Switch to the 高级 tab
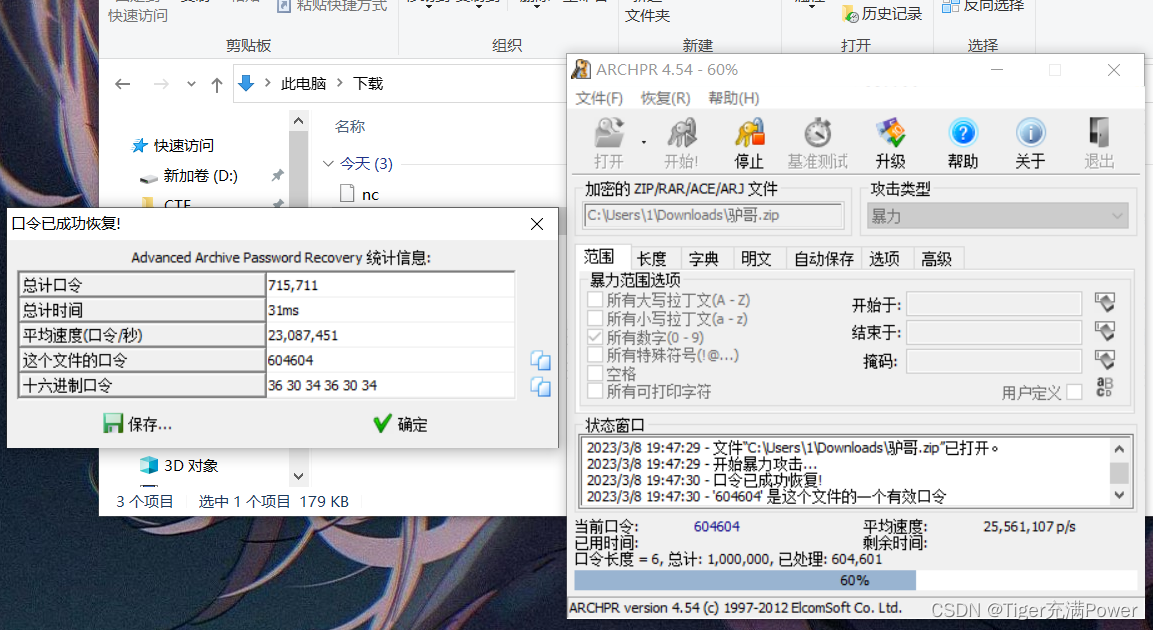 (x=937, y=259)
